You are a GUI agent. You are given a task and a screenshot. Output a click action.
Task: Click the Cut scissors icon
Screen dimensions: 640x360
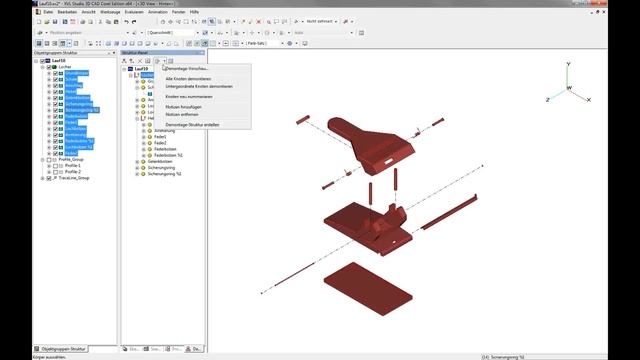pyautogui.click(x=100, y=22)
